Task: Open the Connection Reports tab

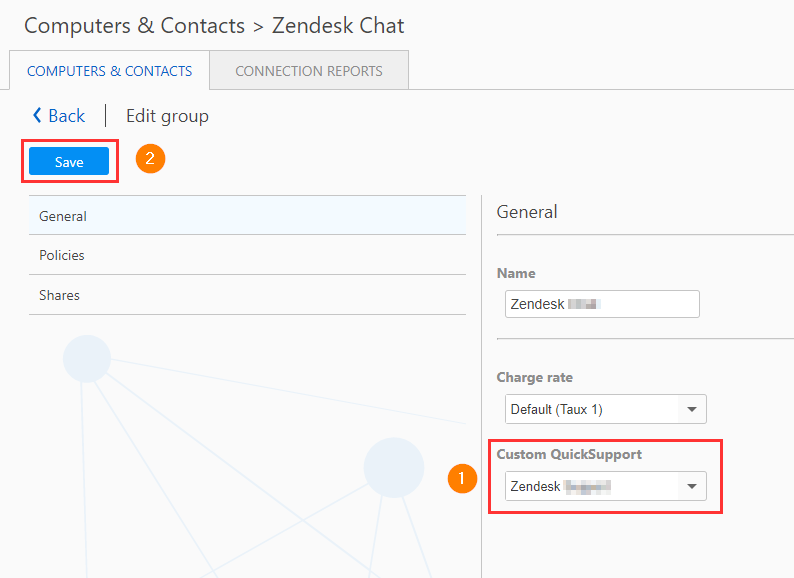Action: coord(309,71)
